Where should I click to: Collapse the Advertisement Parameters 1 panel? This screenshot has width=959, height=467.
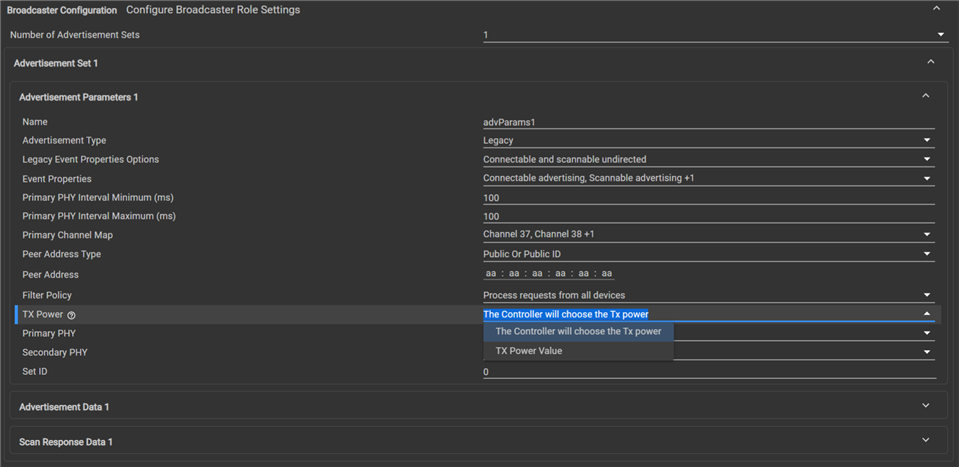pyautogui.click(x=926, y=95)
